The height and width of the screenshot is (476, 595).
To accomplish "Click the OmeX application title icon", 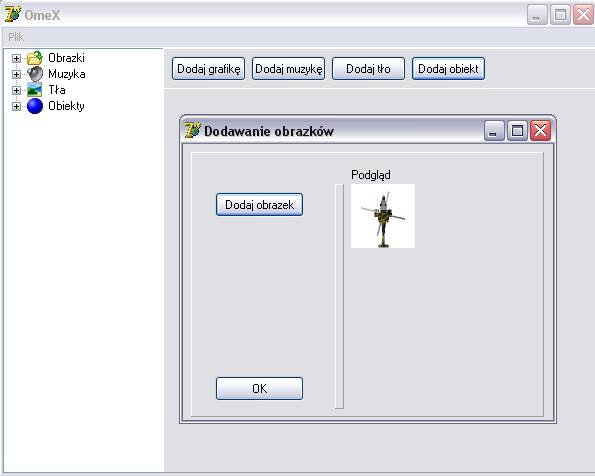I will point(13,14).
